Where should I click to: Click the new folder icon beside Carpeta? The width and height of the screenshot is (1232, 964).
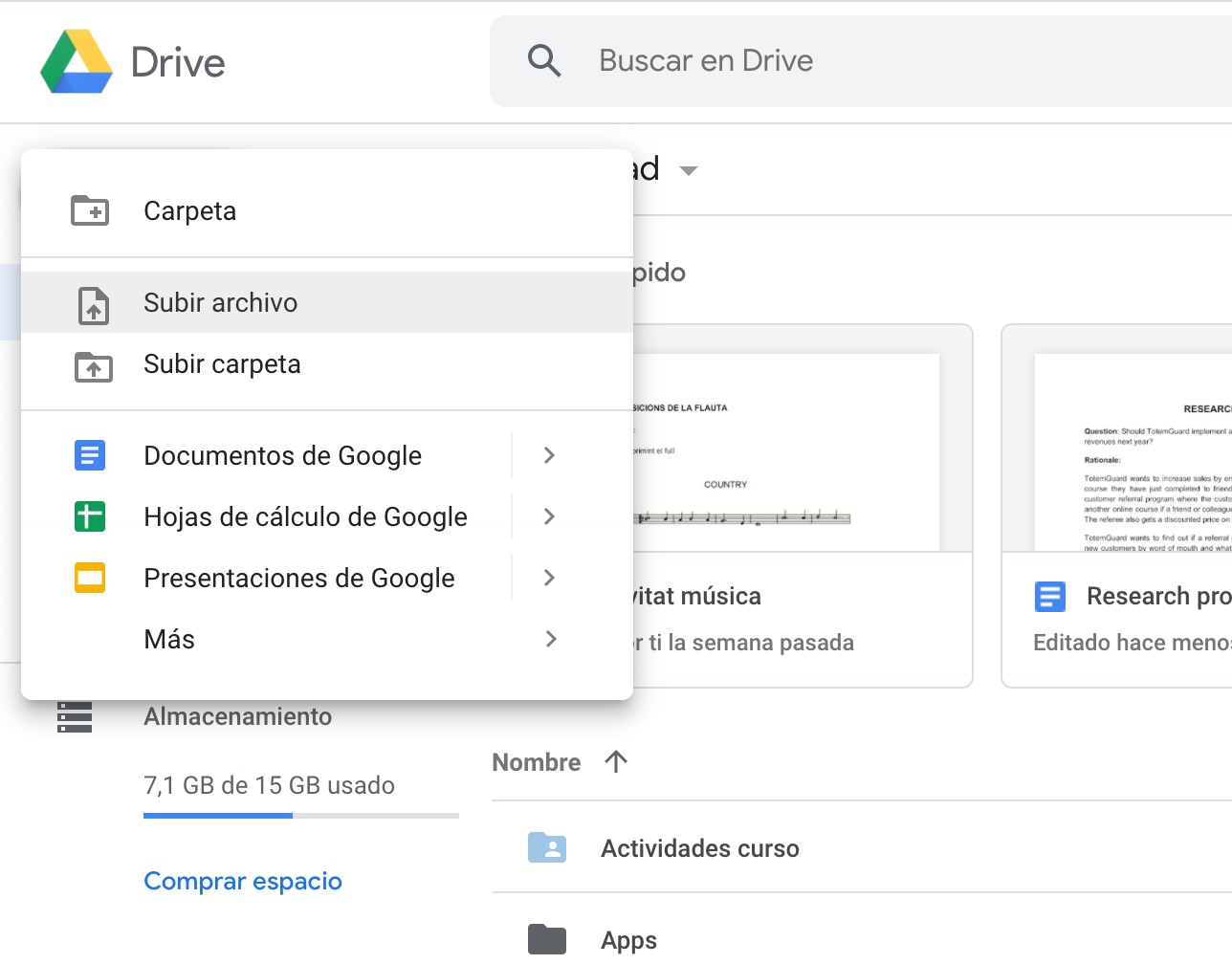(91, 210)
